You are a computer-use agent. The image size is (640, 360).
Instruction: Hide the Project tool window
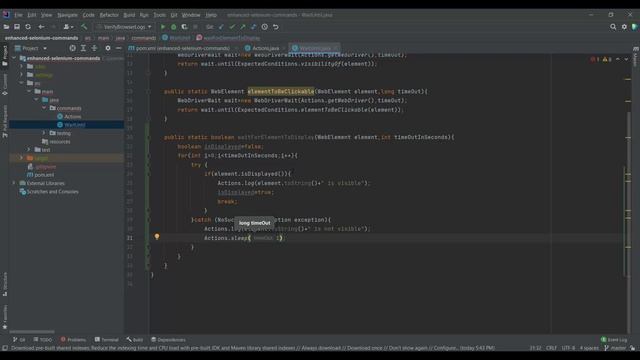[118, 48]
